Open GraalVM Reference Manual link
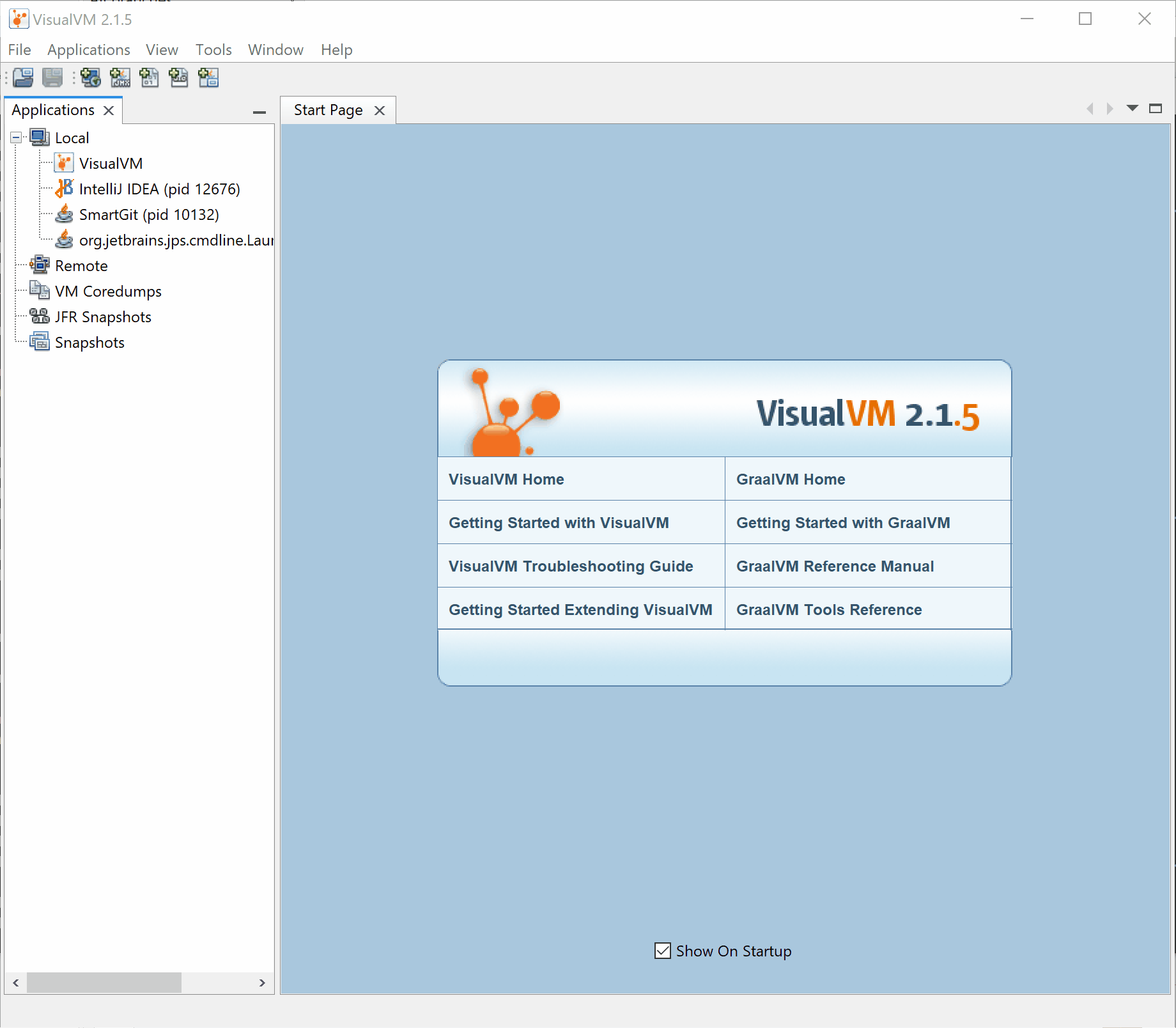Screen dimensions: 1176x1028 (x=835, y=566)
